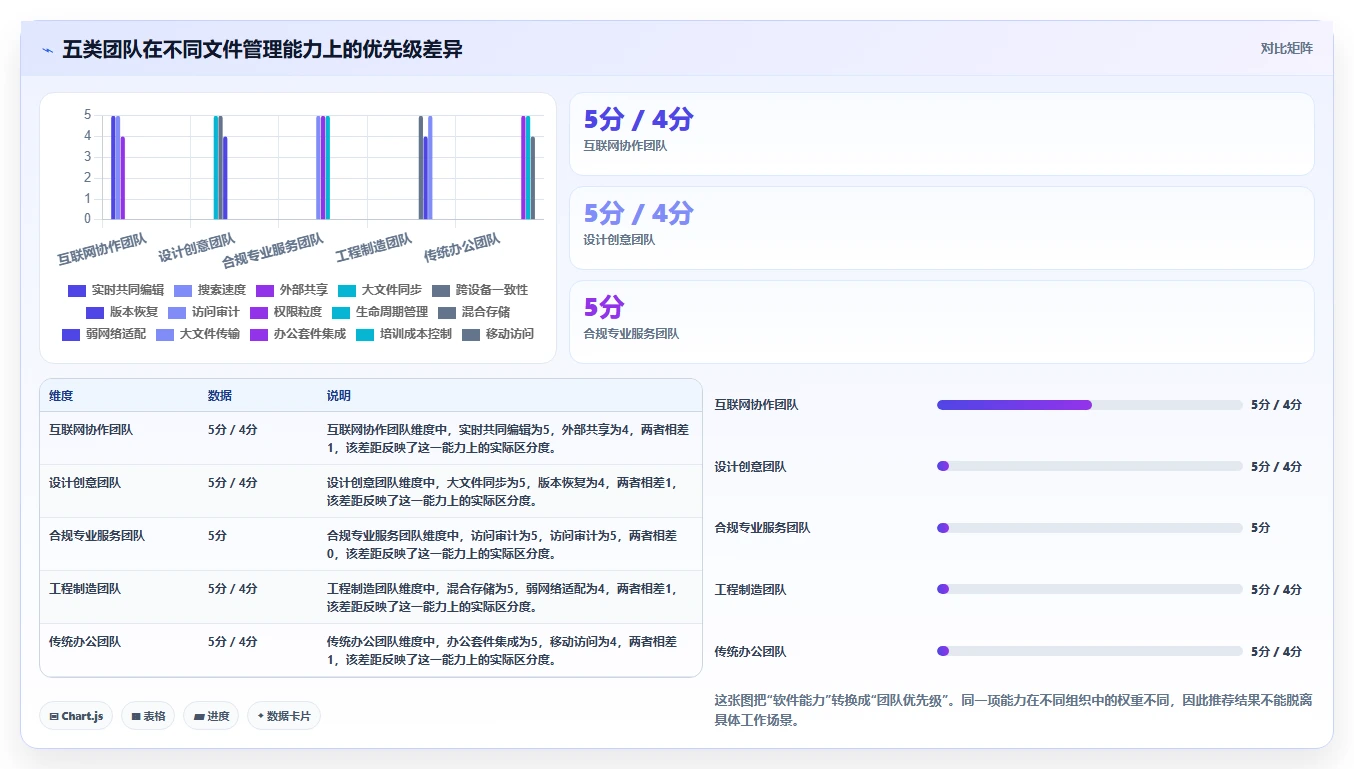The height and width of the screenshot is (769, 1354).
Task: Click the 传统办公团队 x-axis chart label
Action: coord(462,247)
